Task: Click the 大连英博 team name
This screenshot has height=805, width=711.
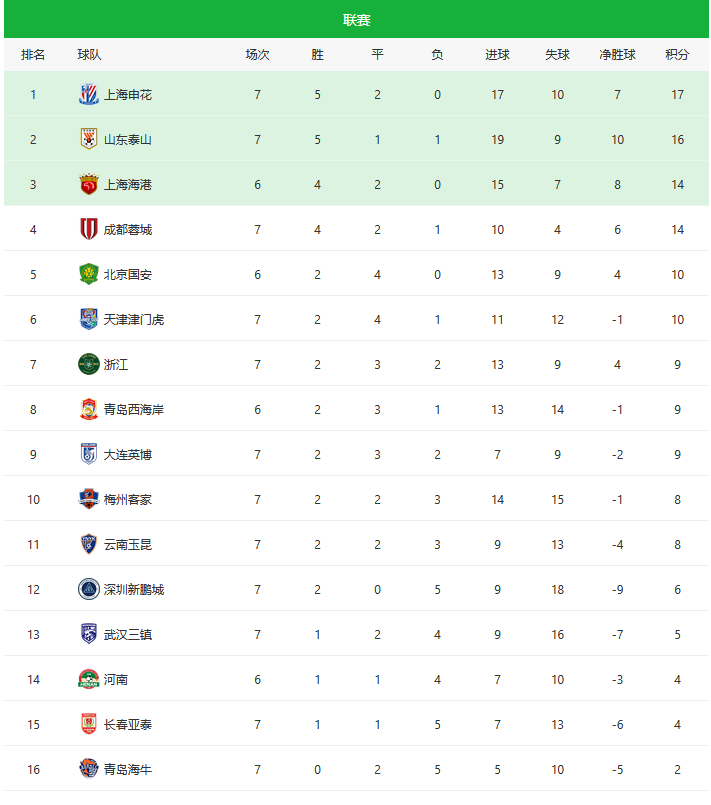Action: tap(128, 454)
